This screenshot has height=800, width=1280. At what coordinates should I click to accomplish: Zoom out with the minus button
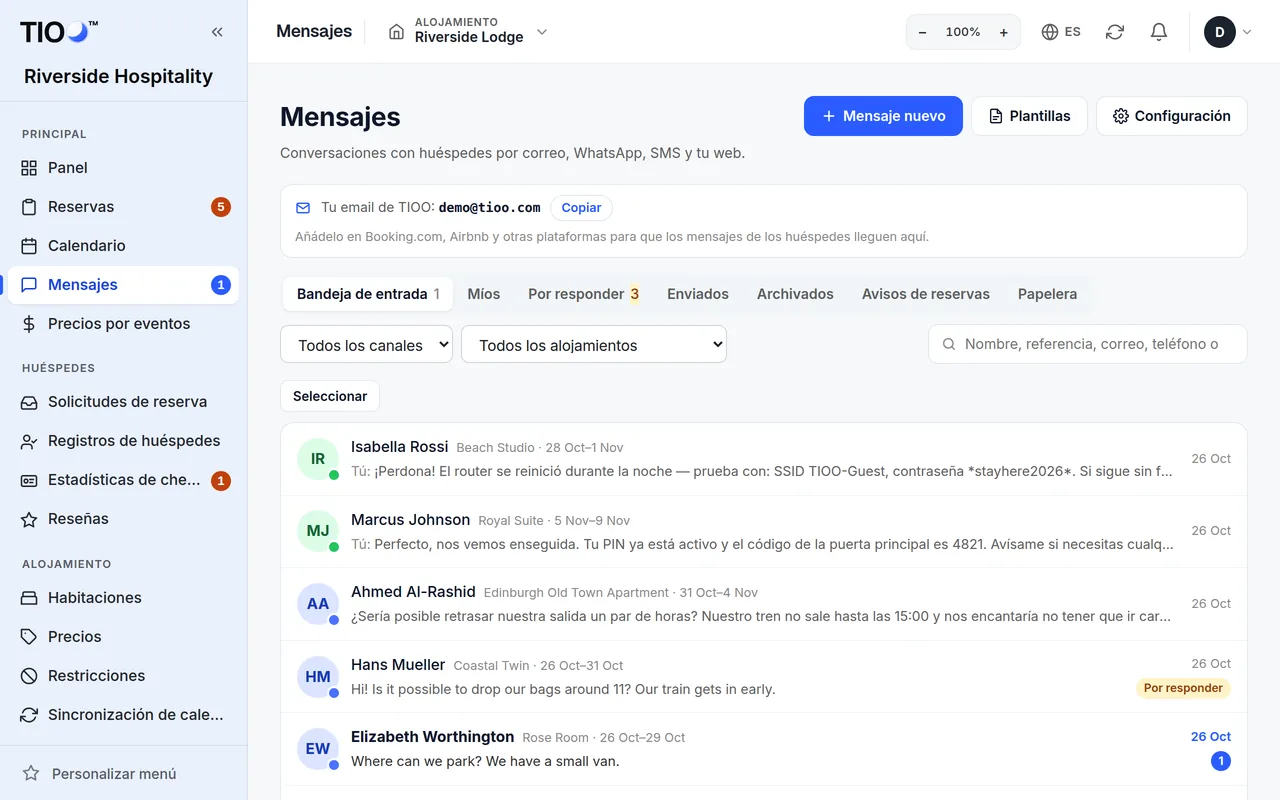tap(922, 32)
